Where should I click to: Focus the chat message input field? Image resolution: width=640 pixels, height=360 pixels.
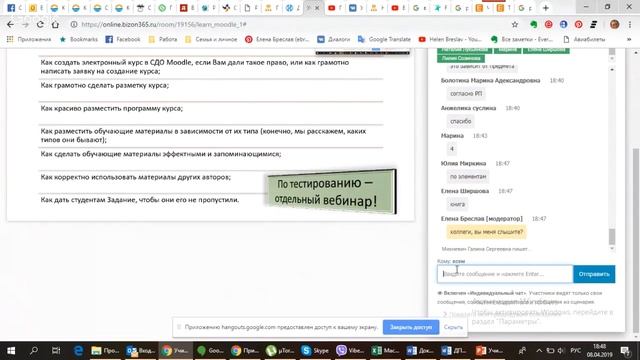tap(505, 274)
